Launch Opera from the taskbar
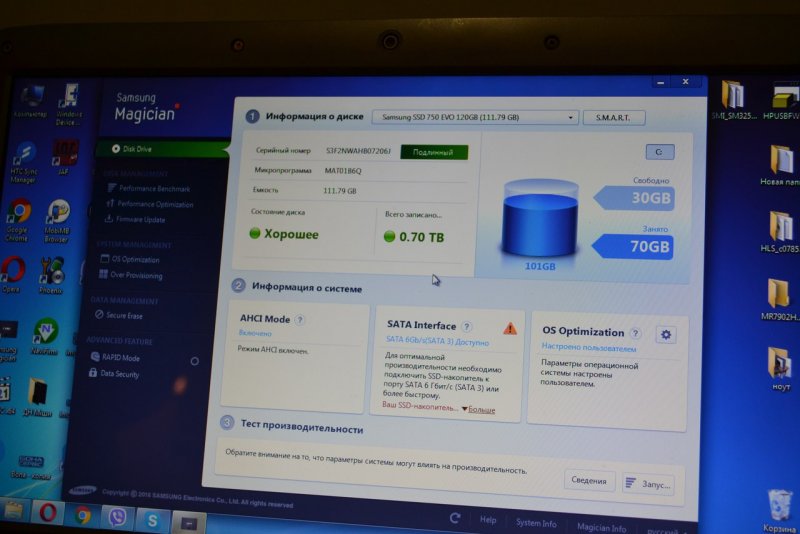This screenshot has width=800, height=534. tap(46, 512)
